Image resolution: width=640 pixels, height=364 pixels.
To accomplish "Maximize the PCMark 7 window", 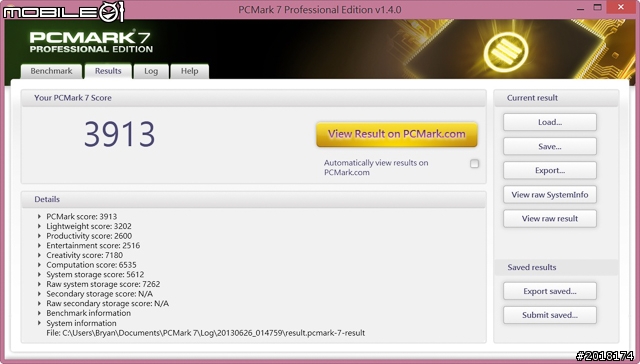I will point(598,7).
